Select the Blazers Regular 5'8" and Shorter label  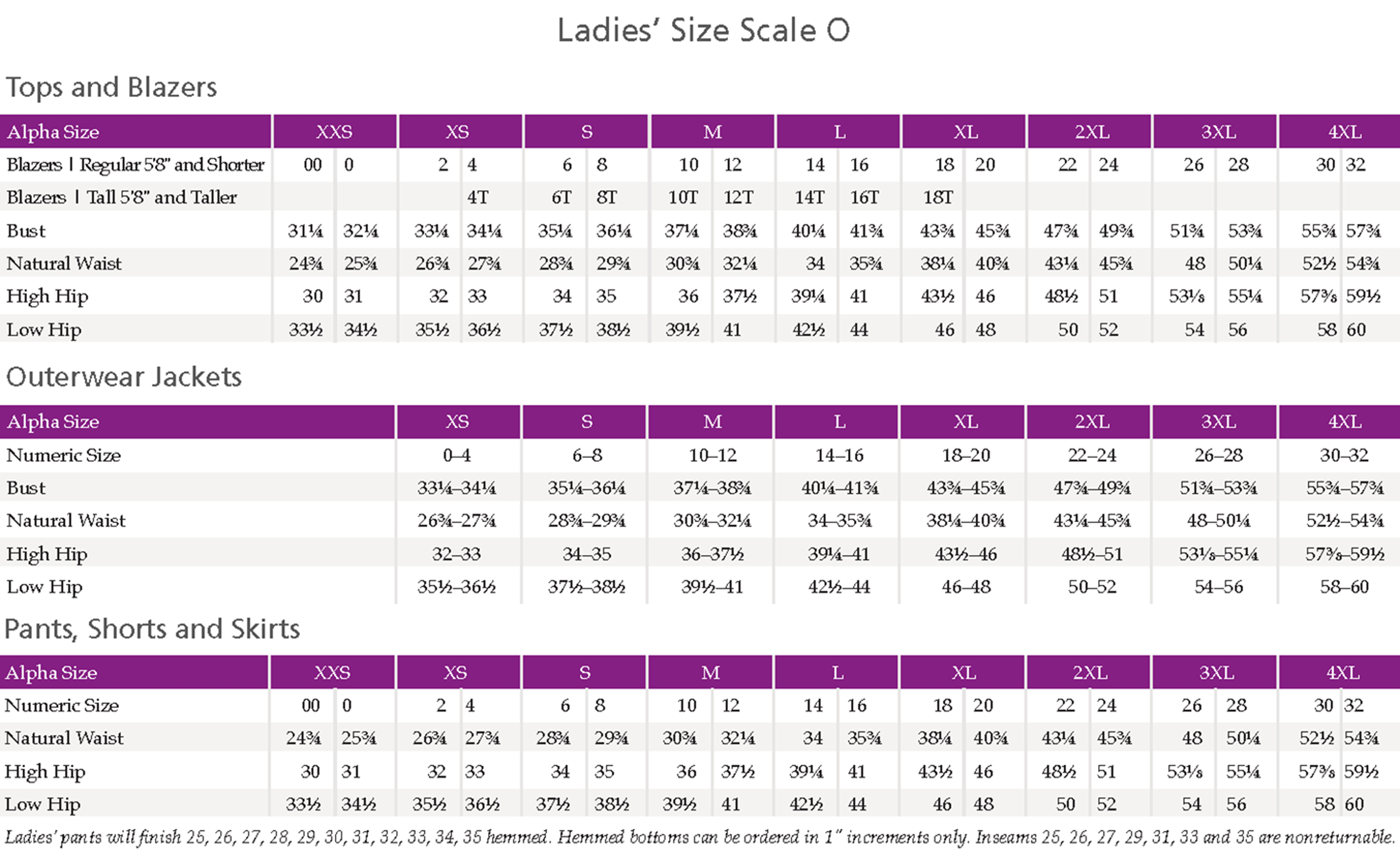pyautogui.click(x=135, y=165)
